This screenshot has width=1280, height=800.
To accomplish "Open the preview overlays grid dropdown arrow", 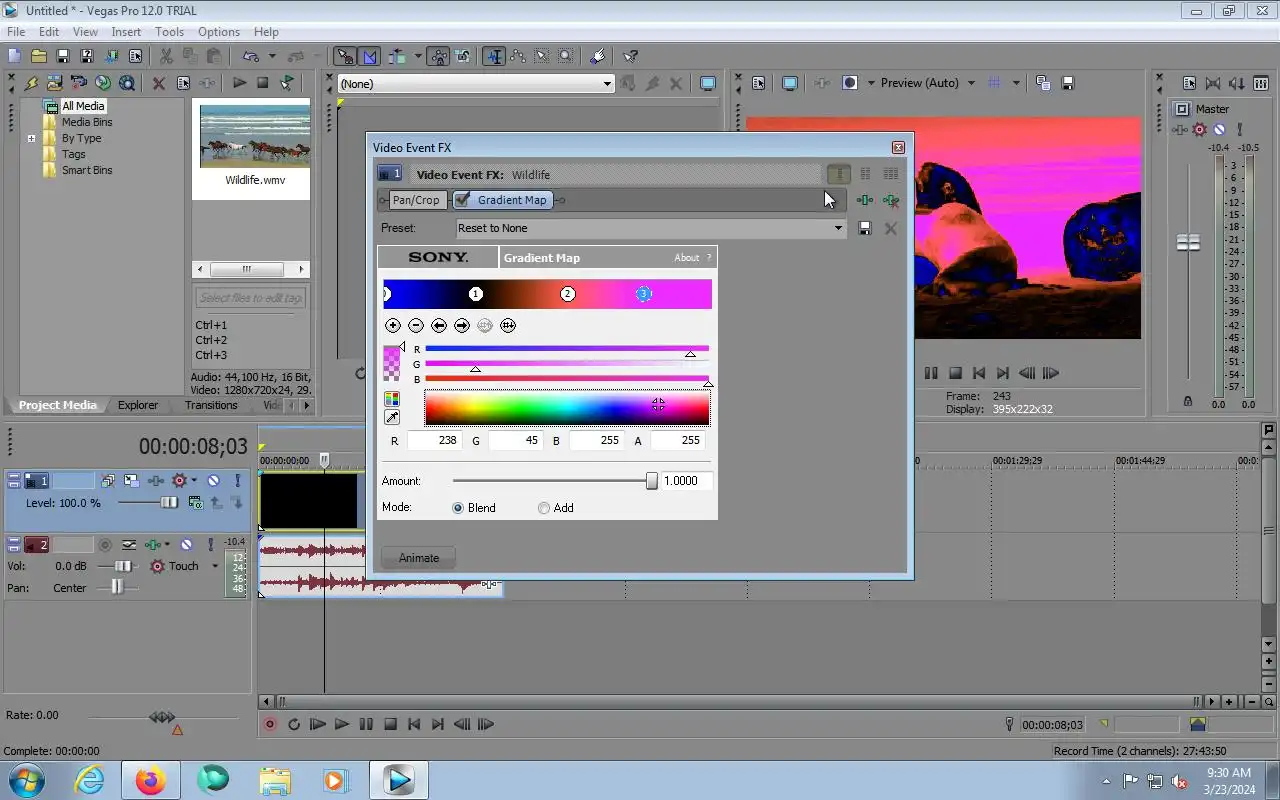I will click(x=1016, y=83).
